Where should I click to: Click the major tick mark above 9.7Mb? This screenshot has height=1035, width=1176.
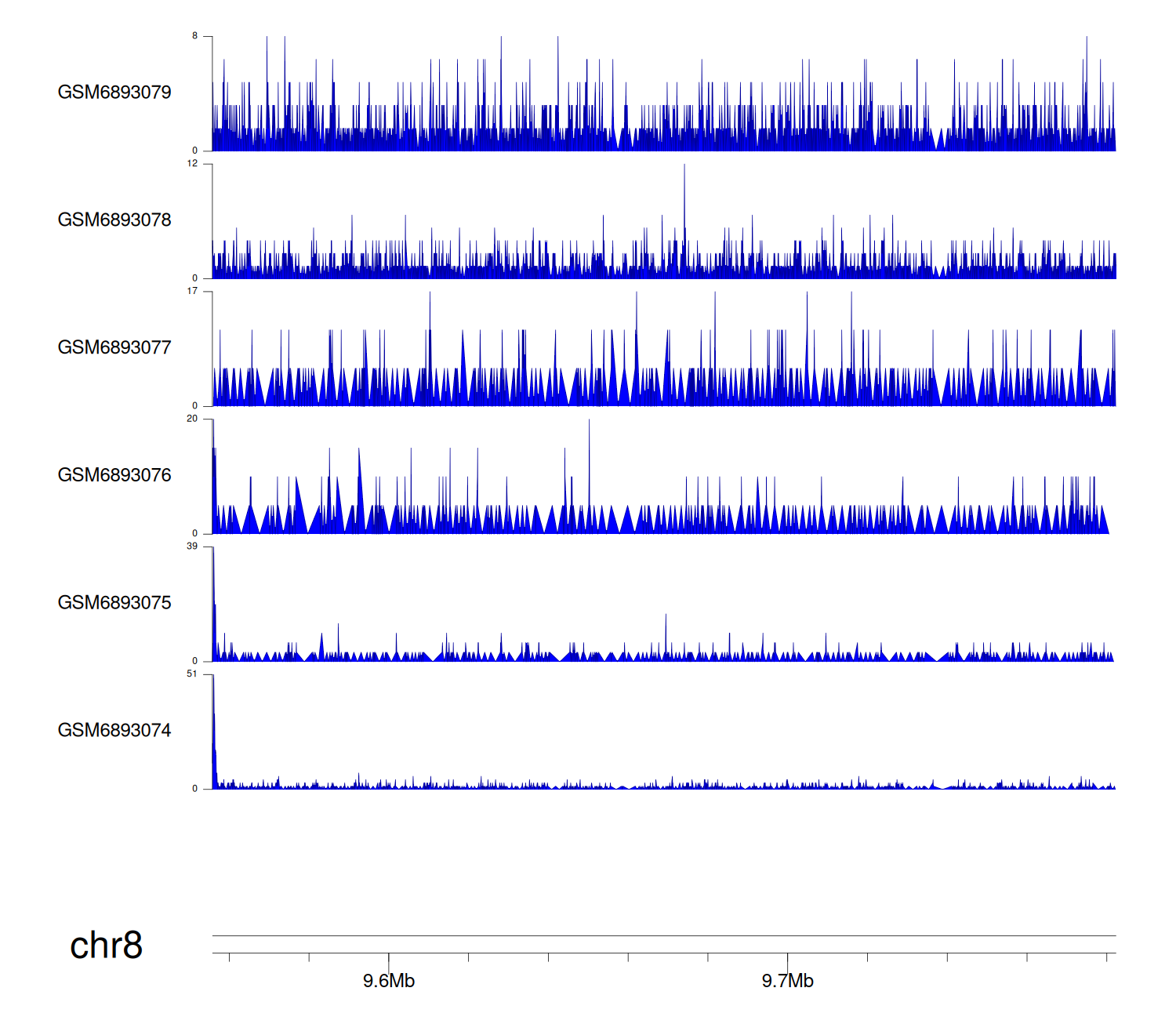[787, 961]
